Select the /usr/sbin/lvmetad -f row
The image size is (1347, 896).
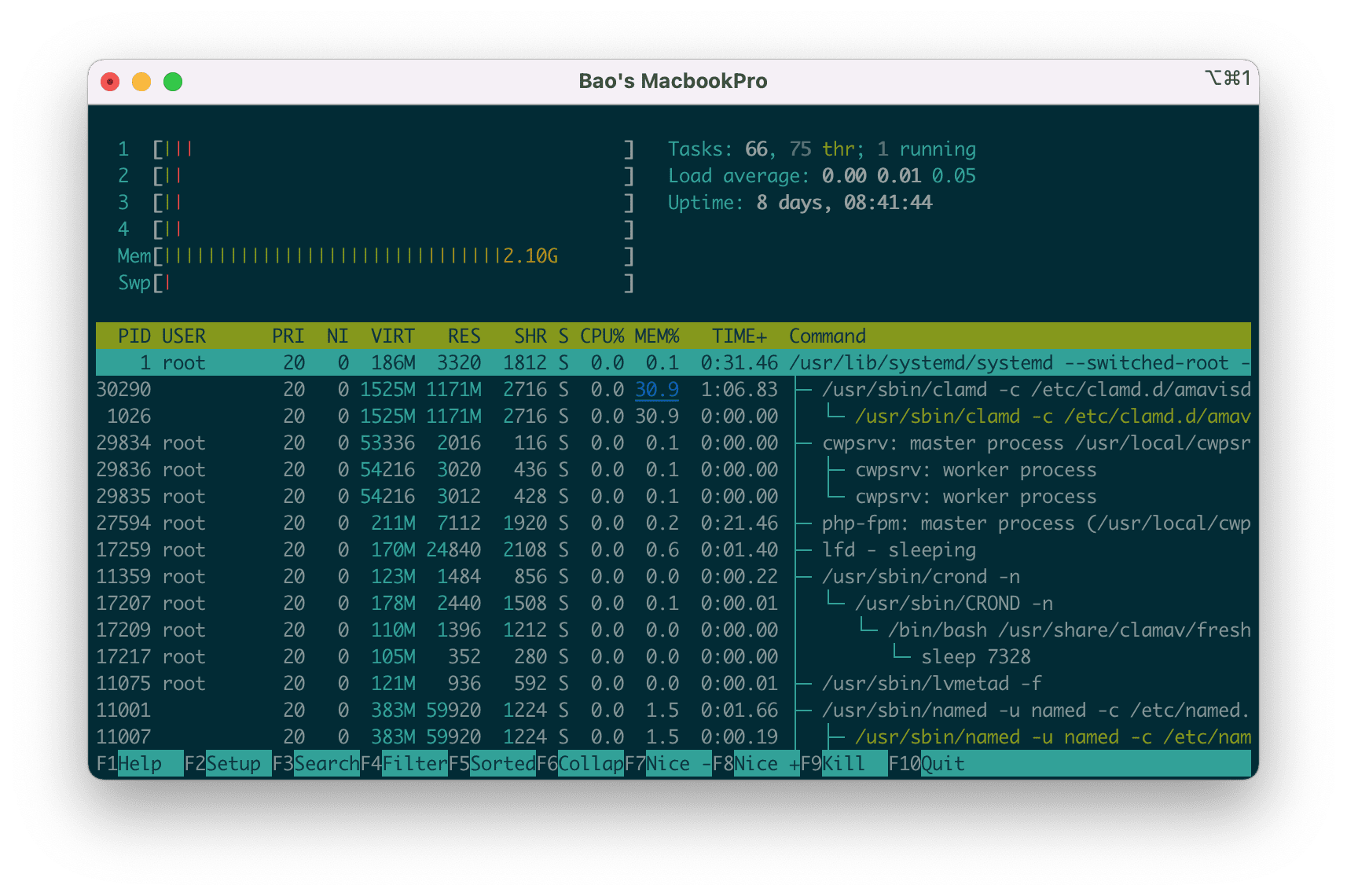pyautogui.click(x=673, y=683)
